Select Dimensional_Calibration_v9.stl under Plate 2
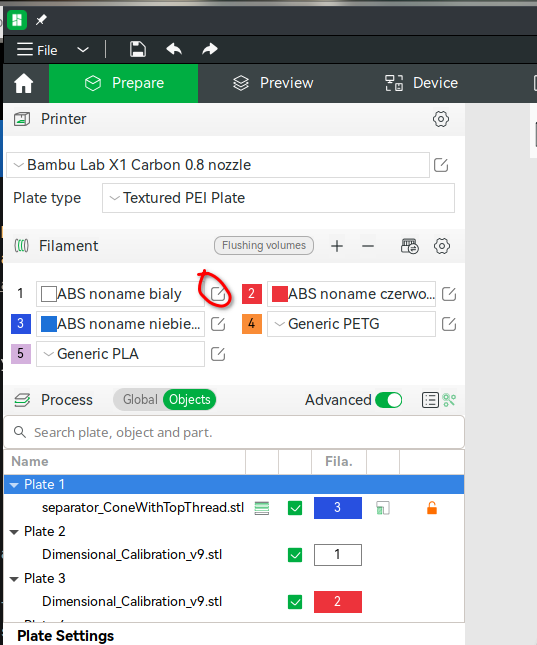This screenshot has height=645, width=537. (x=132, y=555)
